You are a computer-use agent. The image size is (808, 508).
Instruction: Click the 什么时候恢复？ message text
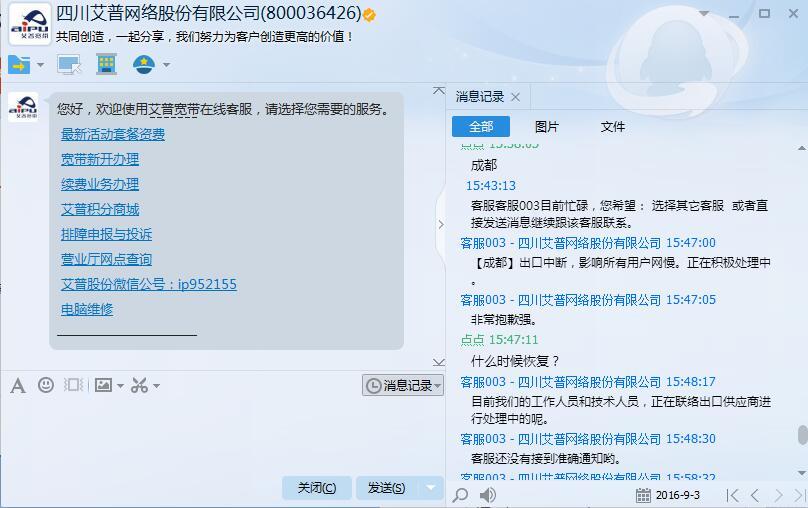point(515,361)
